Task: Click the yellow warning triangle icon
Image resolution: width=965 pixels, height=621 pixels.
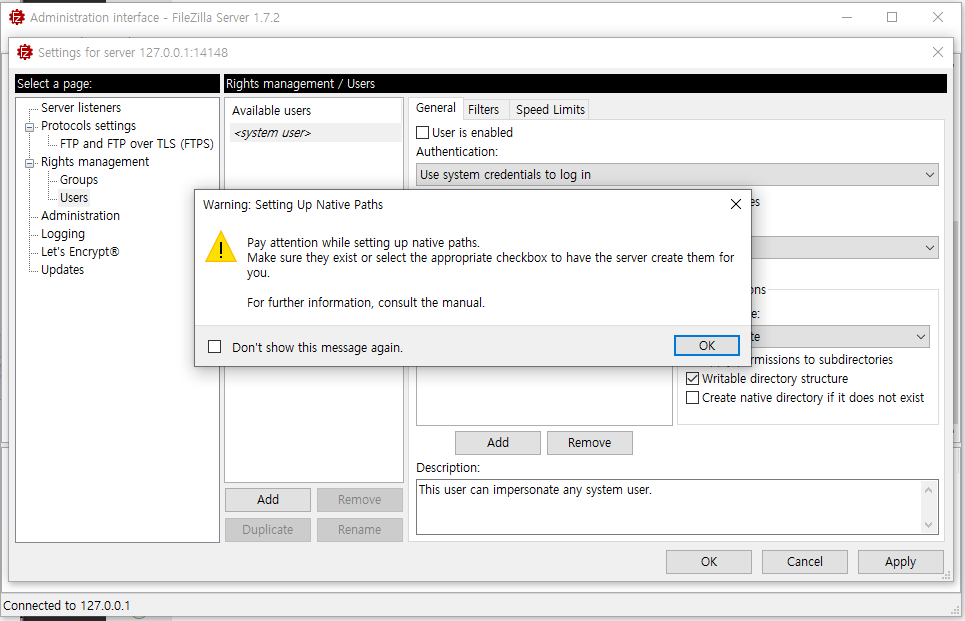Action: (x=221, y=247)
